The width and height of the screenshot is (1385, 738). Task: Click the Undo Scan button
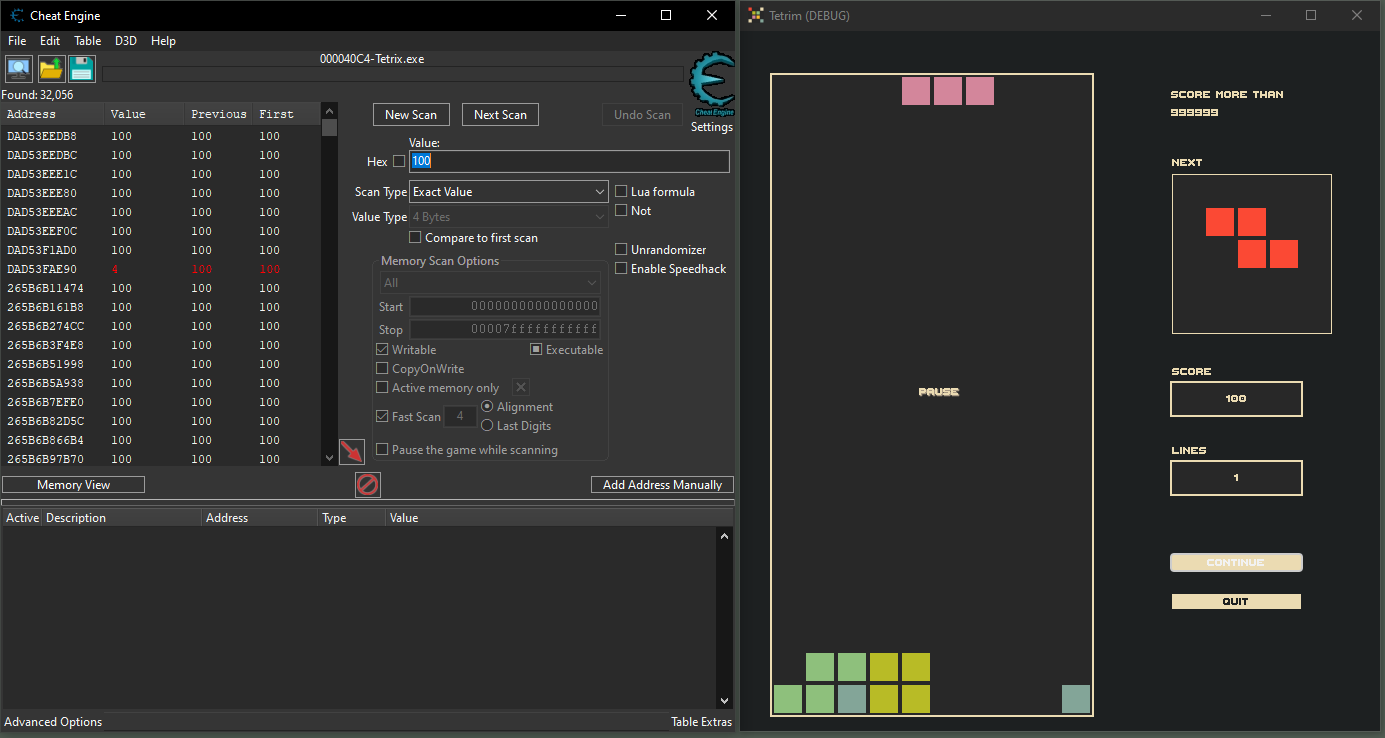tap(642, 114)
